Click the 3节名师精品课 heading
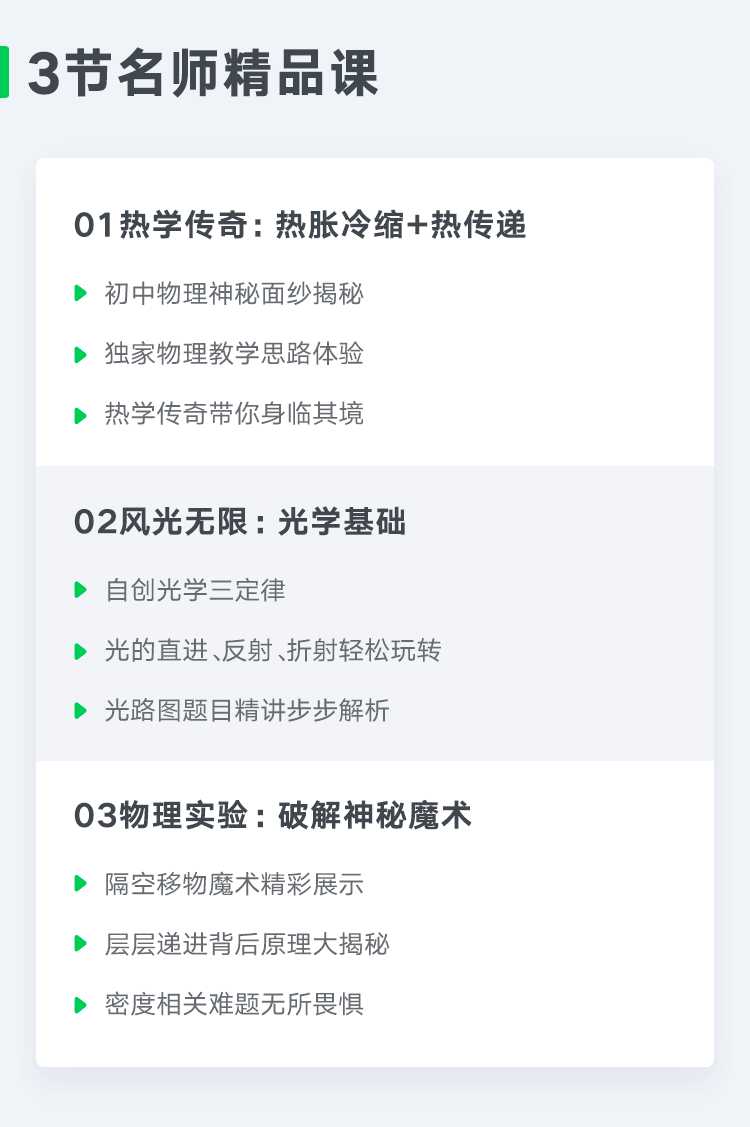Screen dimensions: 750x1127 pos(203,73)
